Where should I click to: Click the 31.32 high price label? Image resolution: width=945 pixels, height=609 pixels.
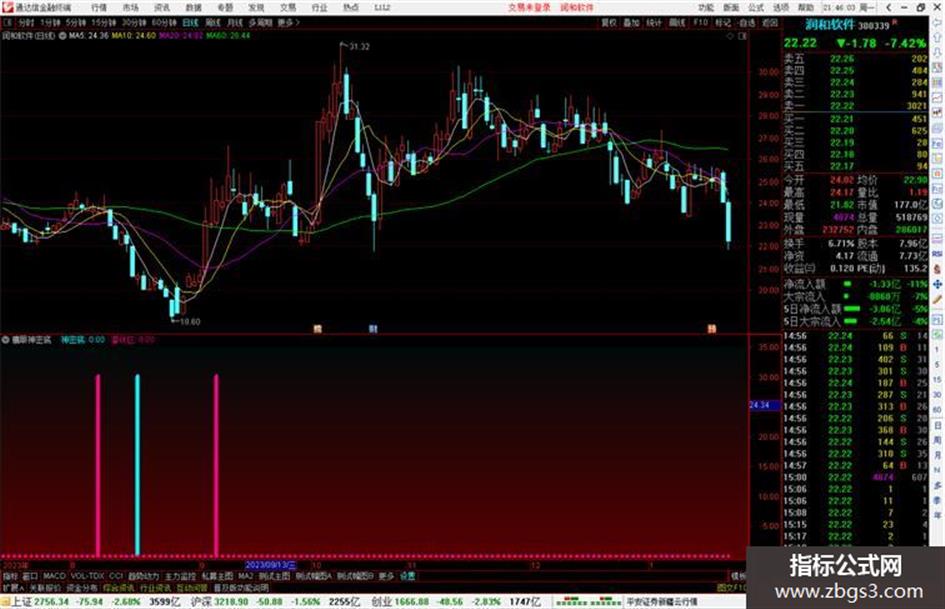(x=359, y=46)
